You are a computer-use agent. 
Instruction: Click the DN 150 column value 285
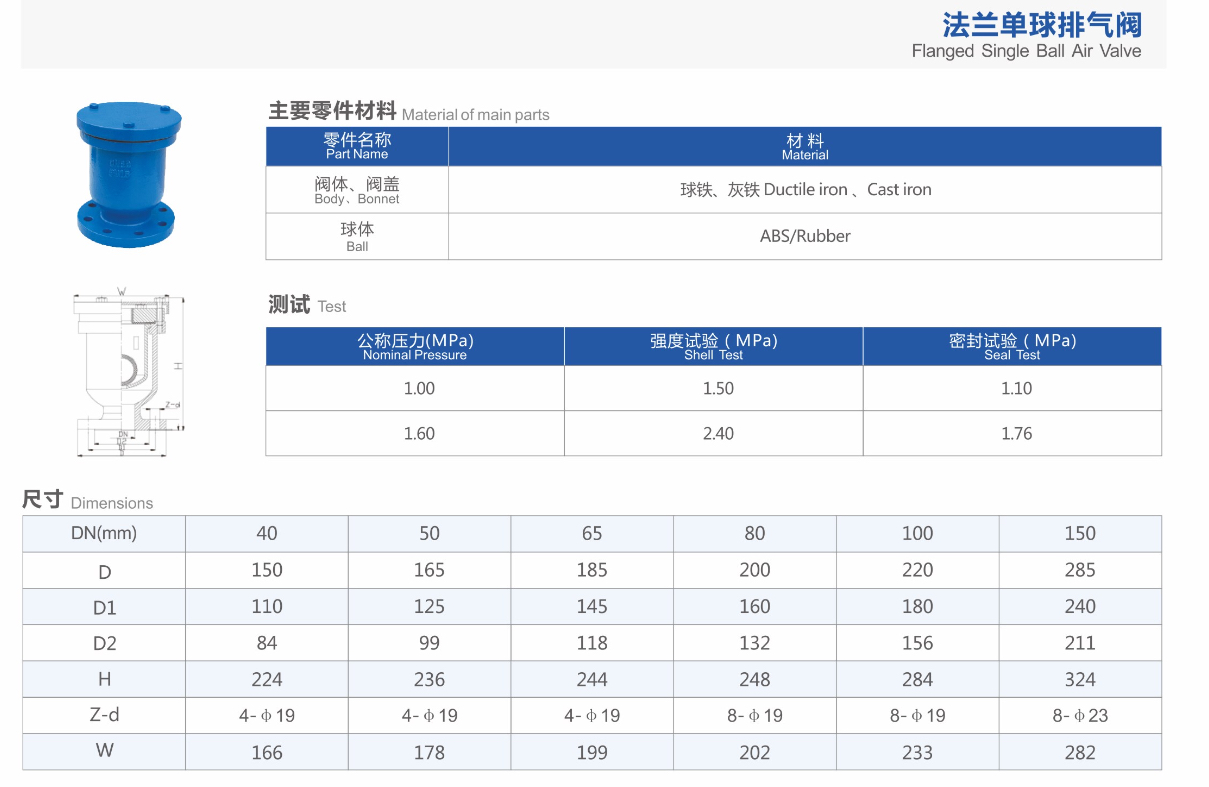tap(1080, 569)
